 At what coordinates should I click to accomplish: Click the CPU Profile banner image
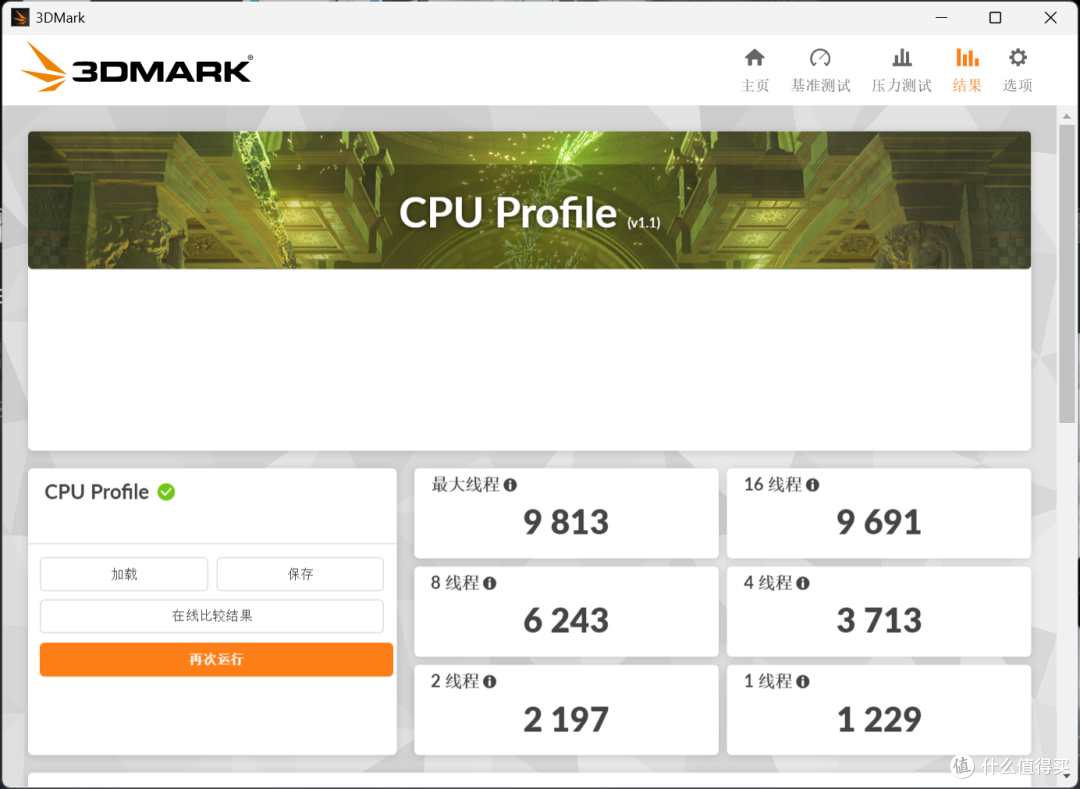[x=529, y=200]
